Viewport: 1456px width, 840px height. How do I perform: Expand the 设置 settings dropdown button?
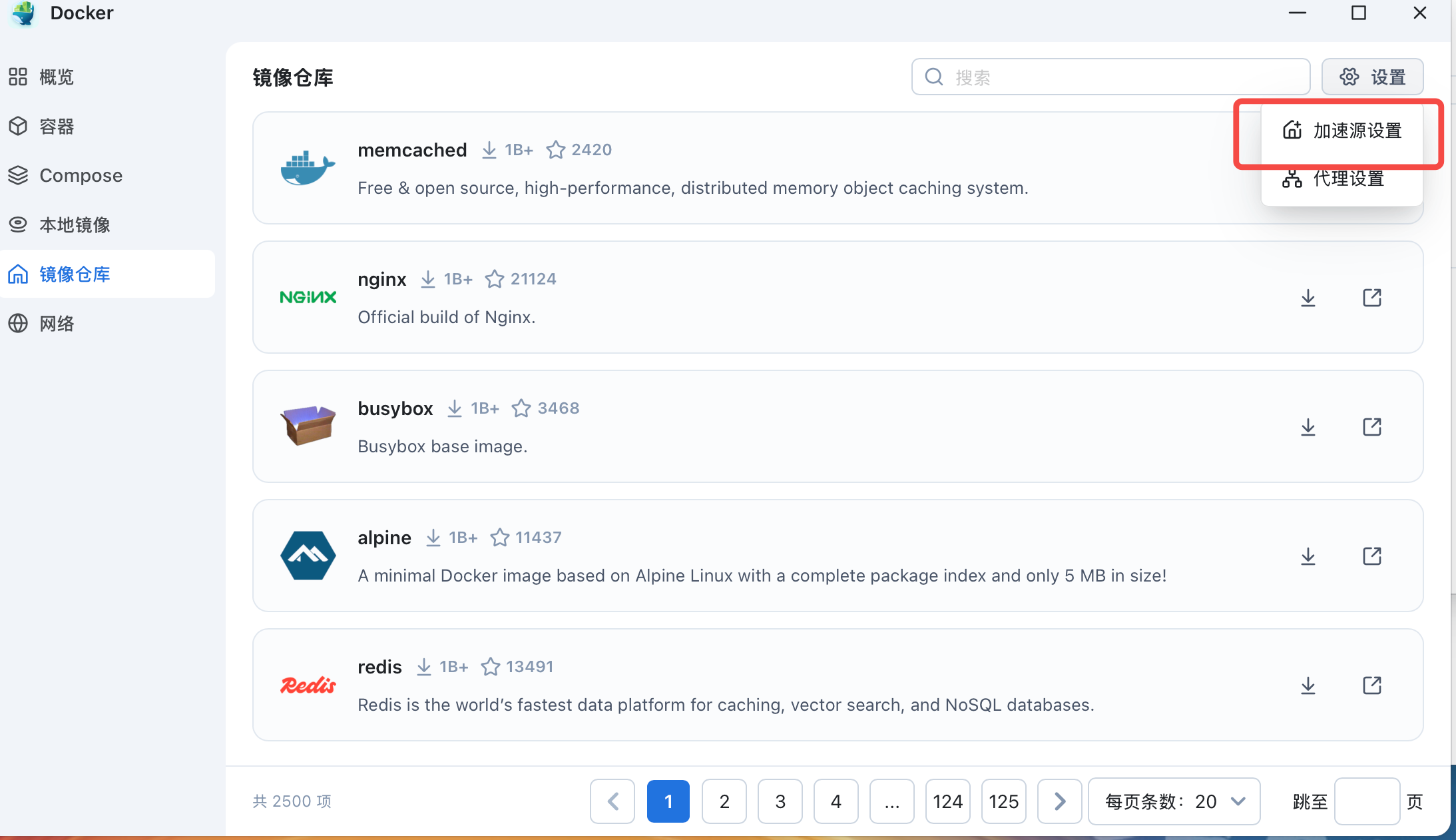coord(1372,77)
